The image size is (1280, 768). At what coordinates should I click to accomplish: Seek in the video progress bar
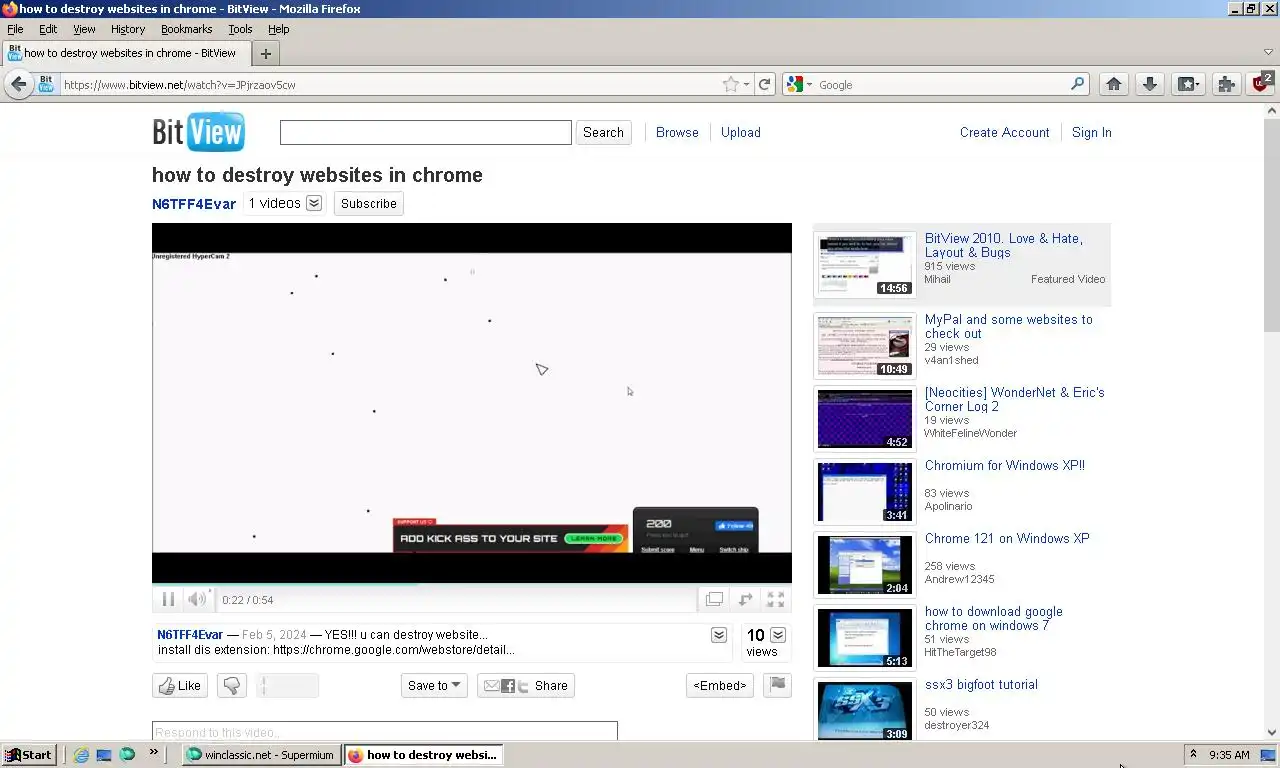click(472, 584)
